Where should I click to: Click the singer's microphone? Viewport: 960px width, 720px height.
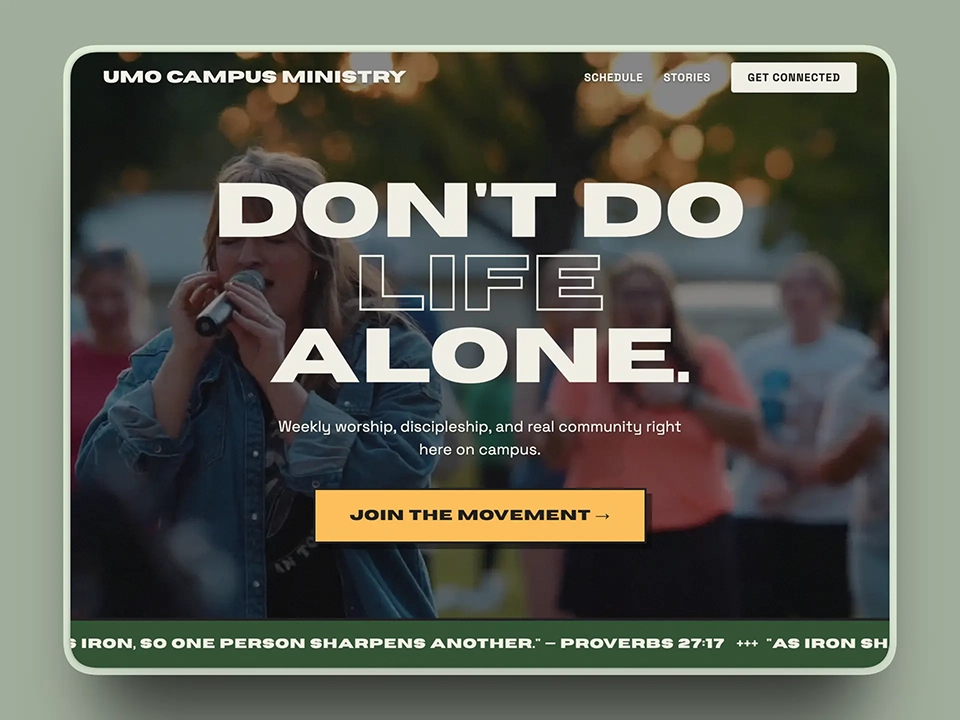[x=228, y=302]
